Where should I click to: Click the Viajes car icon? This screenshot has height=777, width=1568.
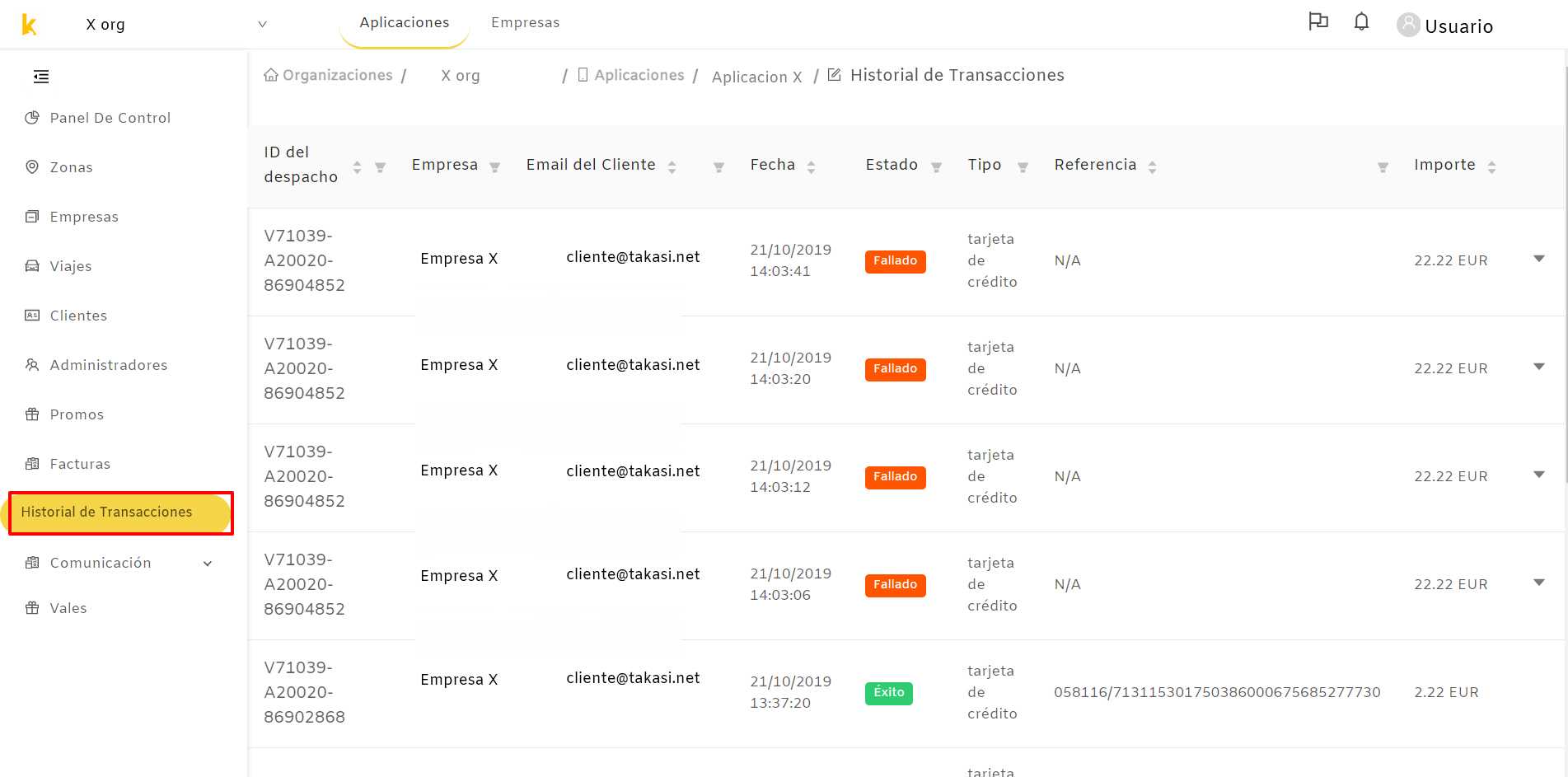coord(32,266)
